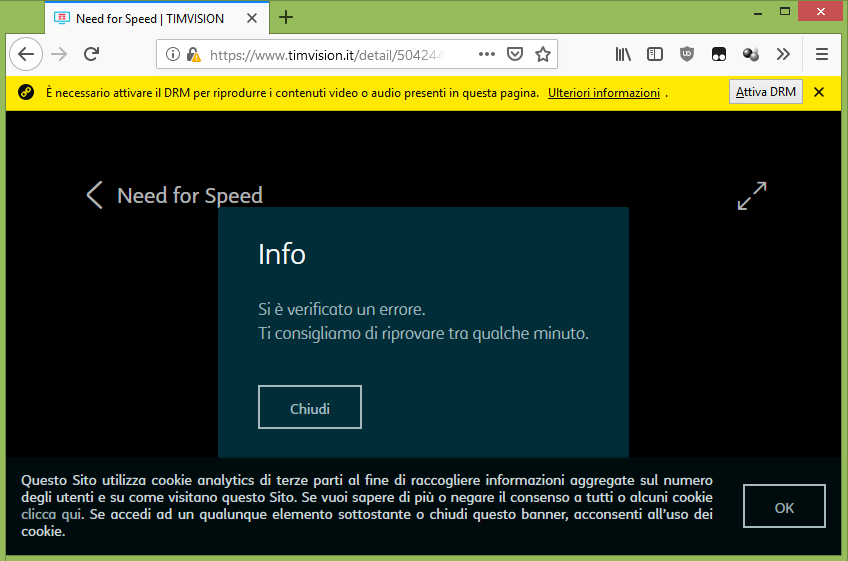The image size is (848, 561).
Task: Maximize the Firefox window
Action: (785, 11)
